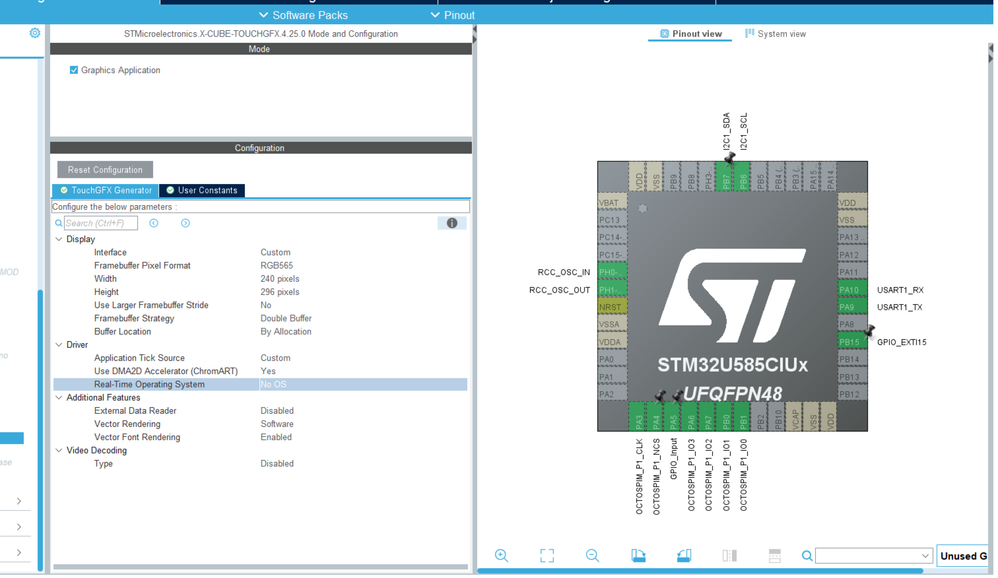Click the External Data Reader Disabled value
The width and height of the screenshot is (998, 578).
tap(277, 411)
